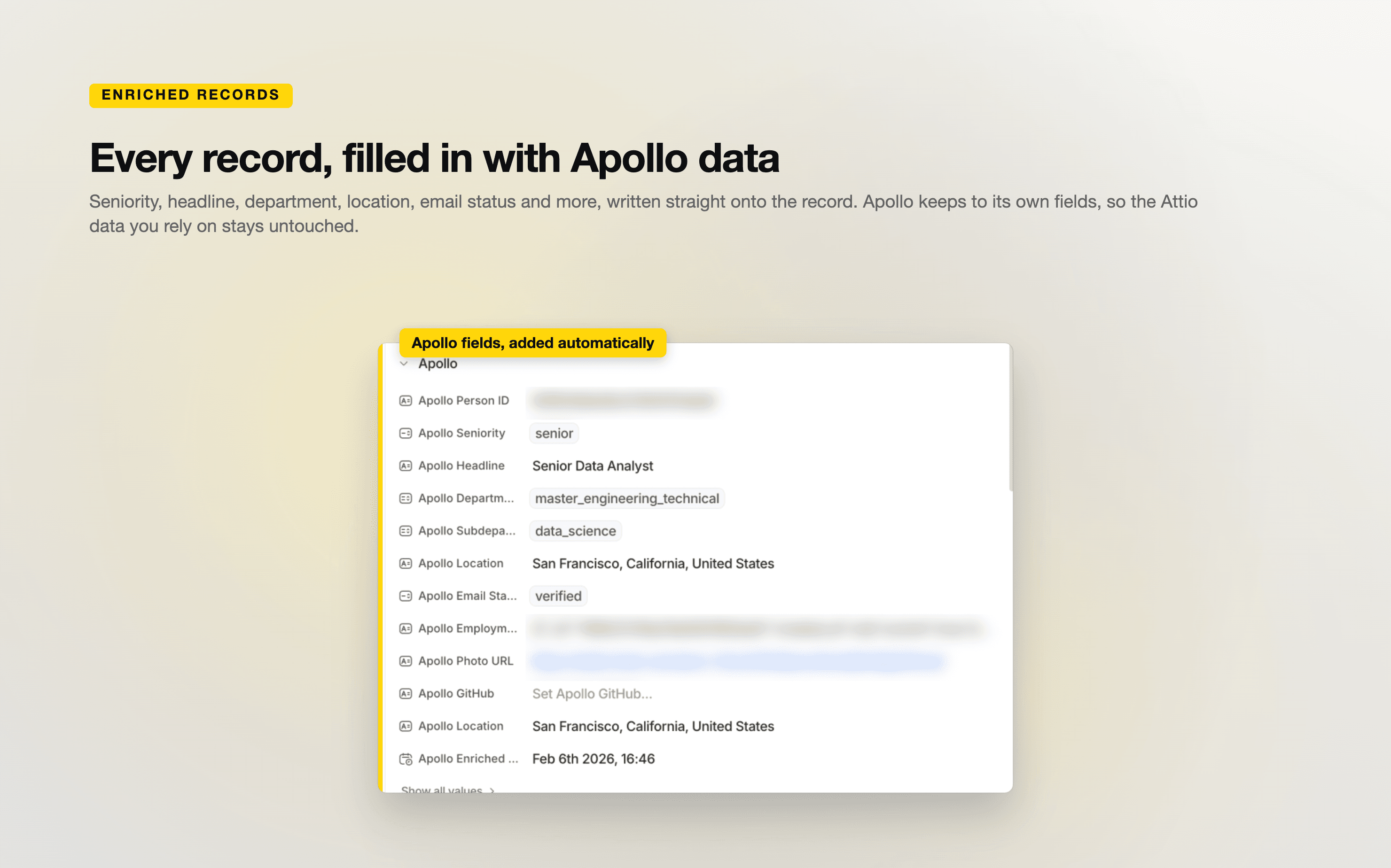Click the record panel vertical scrollbar
Screen dimensions: 1391x868
1010,418
